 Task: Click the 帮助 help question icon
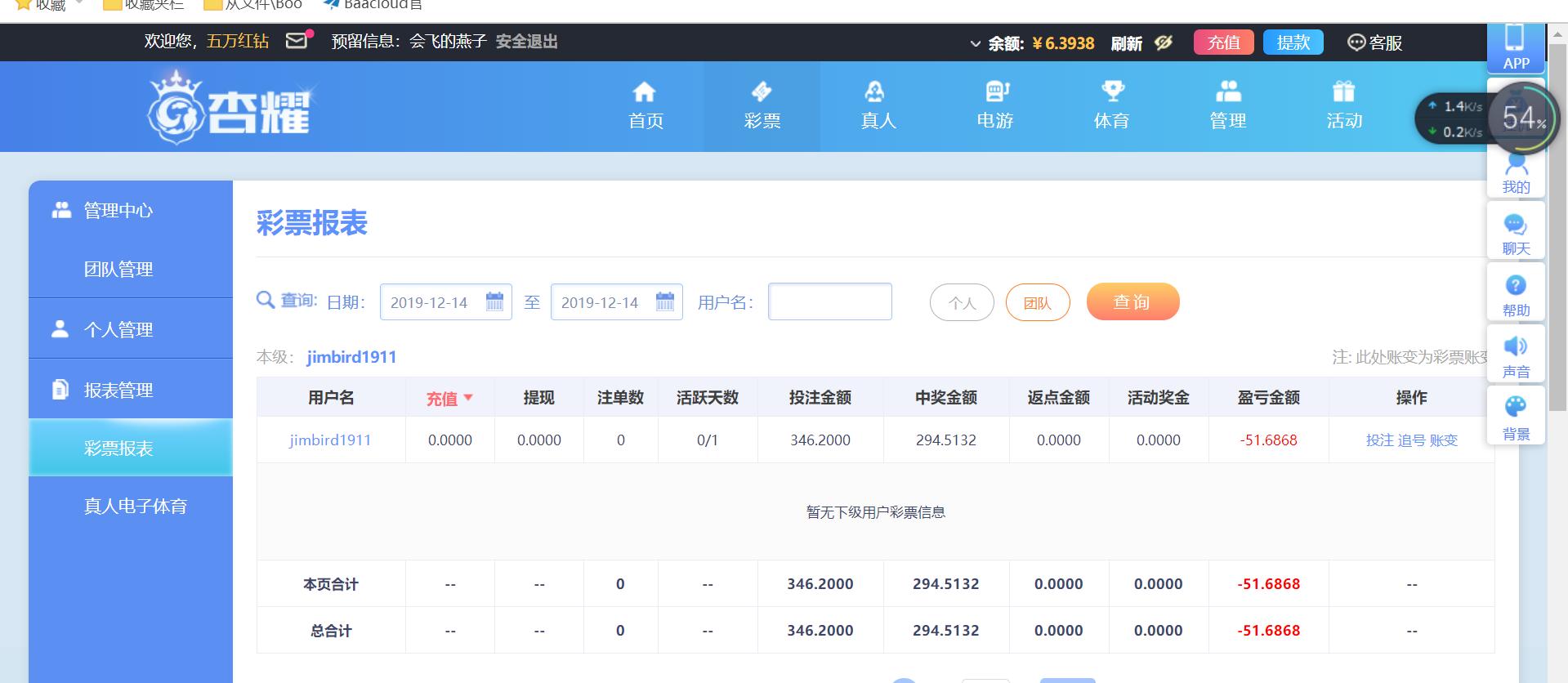[1515, 286]
